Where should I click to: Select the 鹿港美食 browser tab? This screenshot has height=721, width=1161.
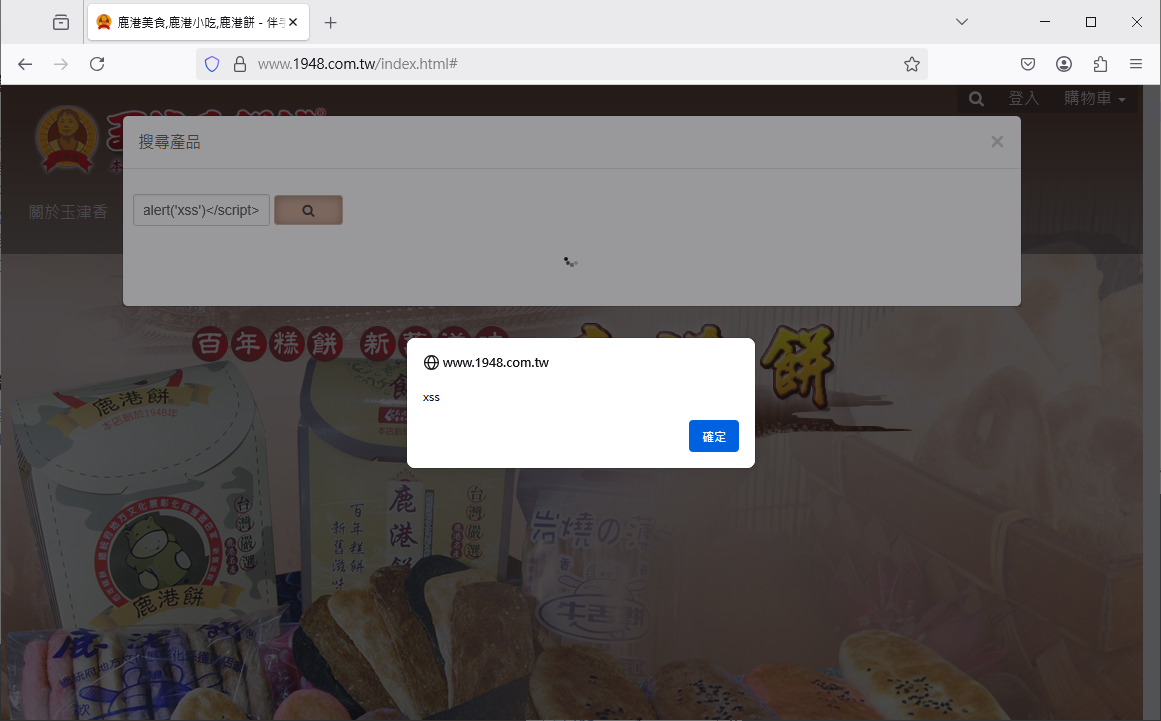coord(198,22)
